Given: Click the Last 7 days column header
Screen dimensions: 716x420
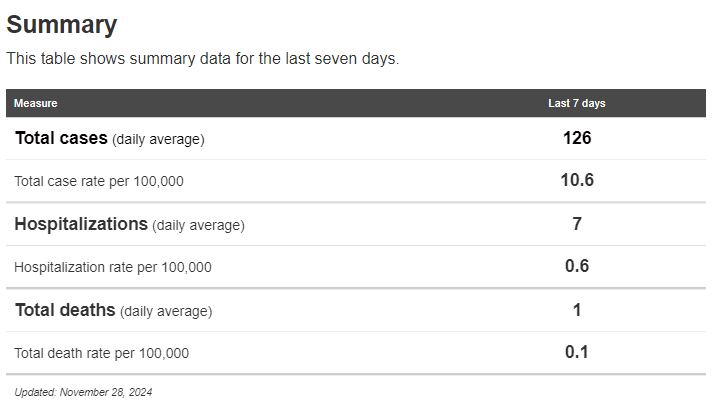Looking at the screenshot, I should point(576,103).
